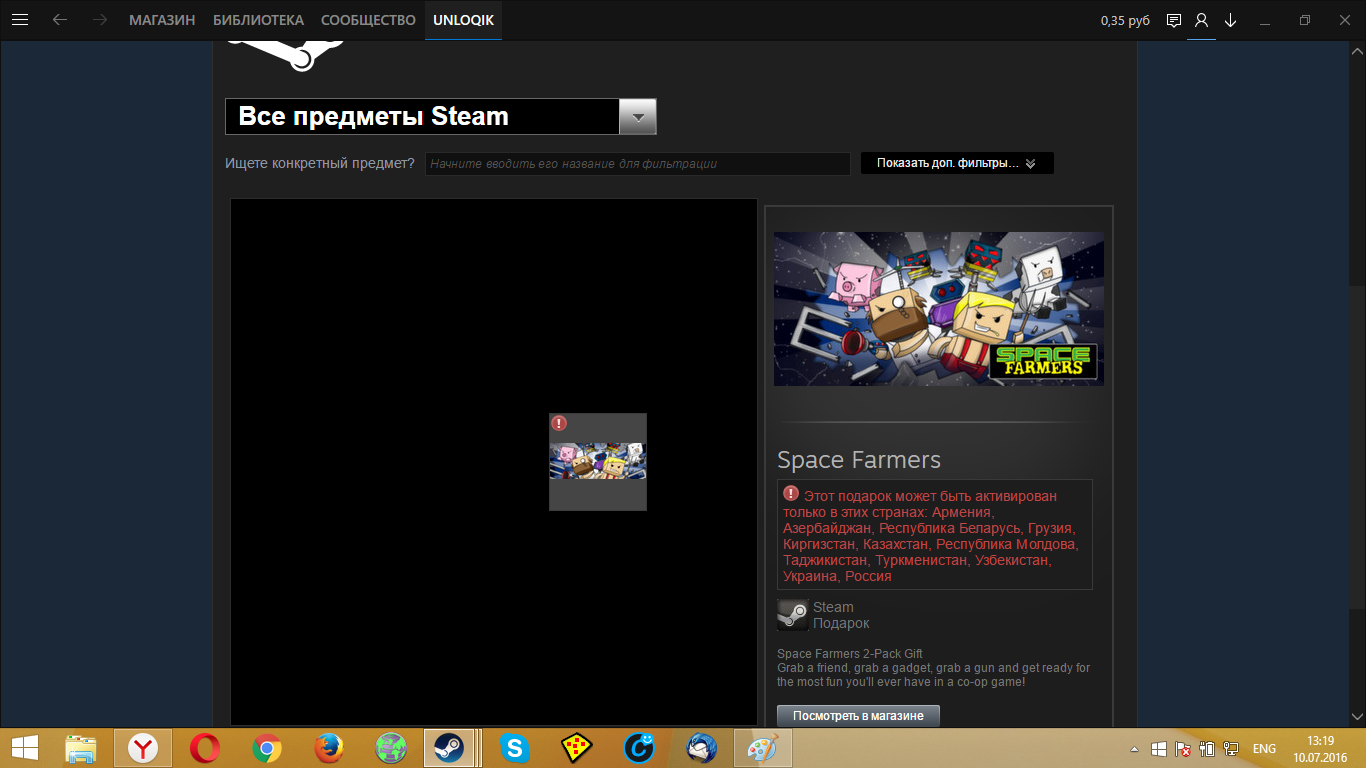
Task: Open the blue C taskbar app
Action: pos(639,748)
